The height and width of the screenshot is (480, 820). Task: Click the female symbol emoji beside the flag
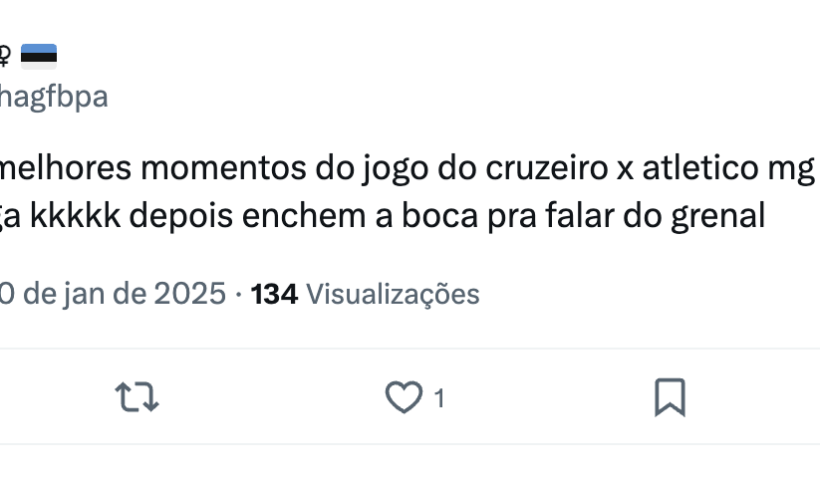(x=5, y=55)
